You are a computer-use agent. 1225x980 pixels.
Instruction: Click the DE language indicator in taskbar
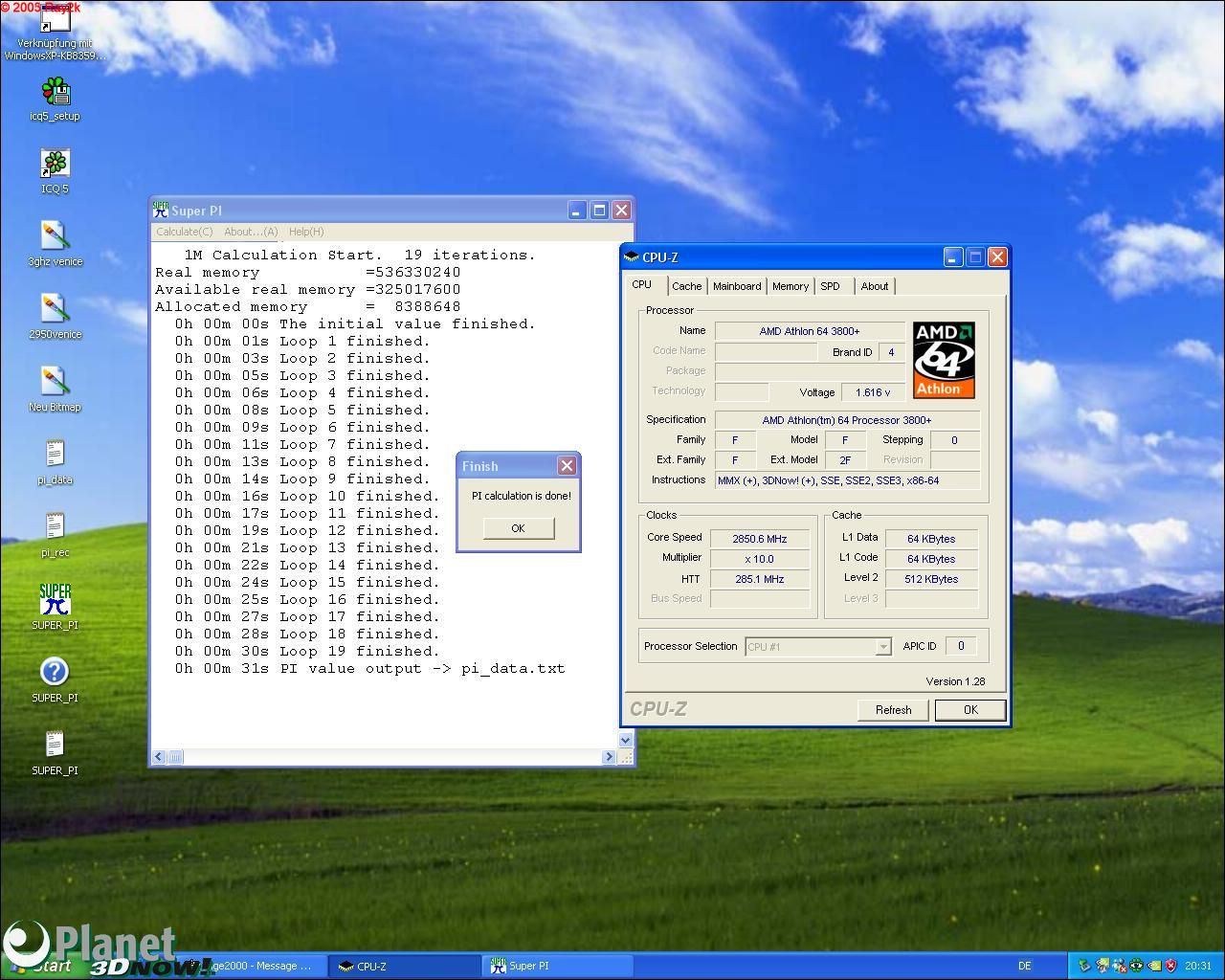pos(1025,967)
